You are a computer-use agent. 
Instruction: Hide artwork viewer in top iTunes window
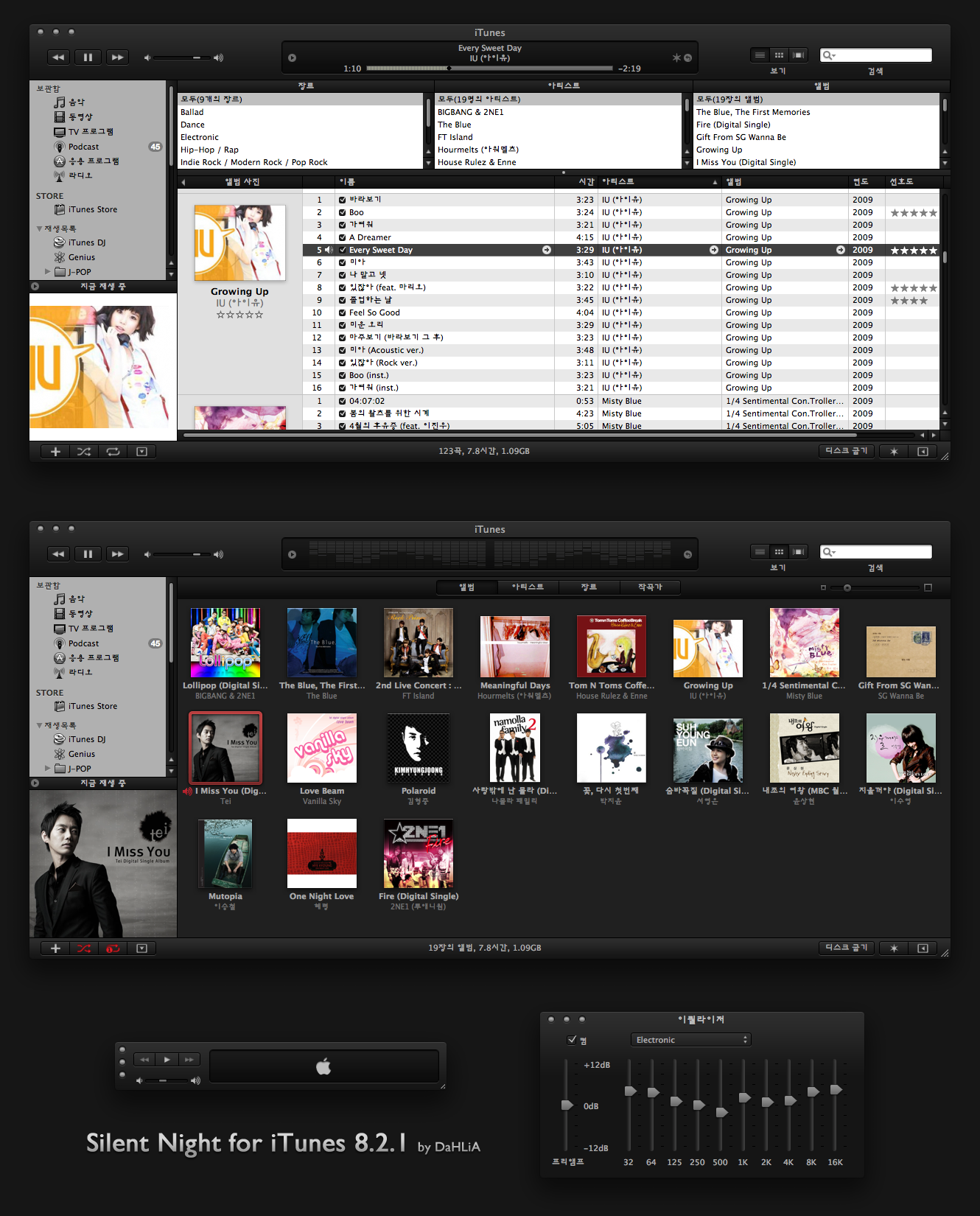point(141,452)
